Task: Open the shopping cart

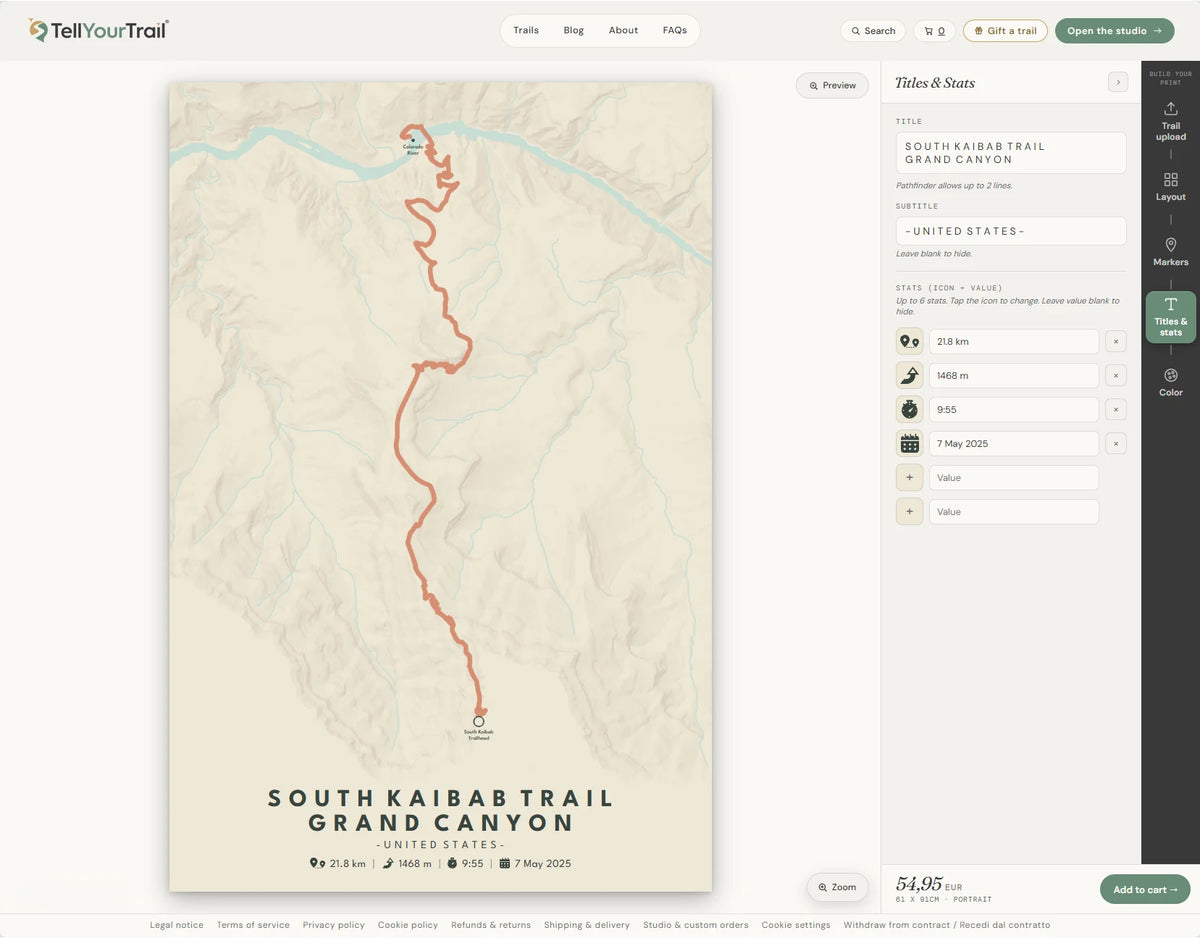Action: (934, 31)
